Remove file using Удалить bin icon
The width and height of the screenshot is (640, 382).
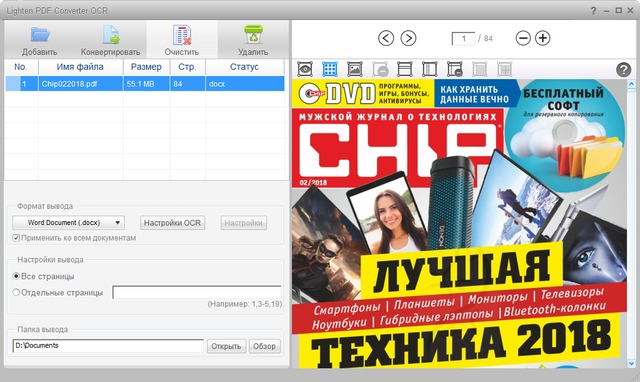pyautogui.click(x=253, y=34)
